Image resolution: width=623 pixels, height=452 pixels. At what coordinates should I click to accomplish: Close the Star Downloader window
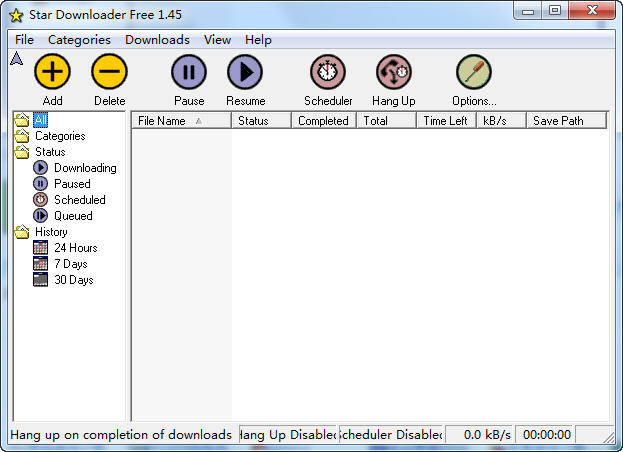592,11
